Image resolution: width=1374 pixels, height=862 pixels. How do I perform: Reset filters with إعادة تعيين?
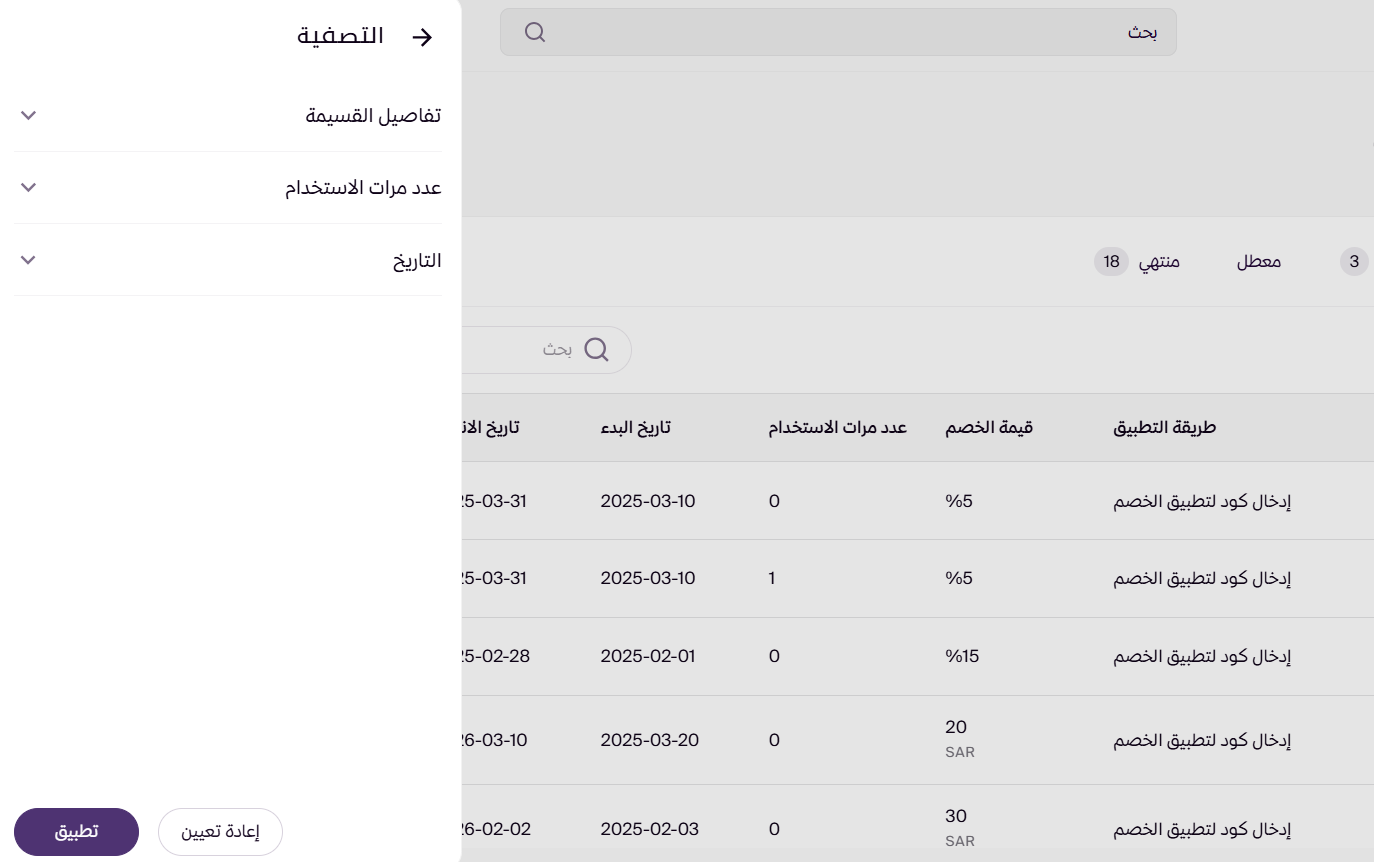220,832
